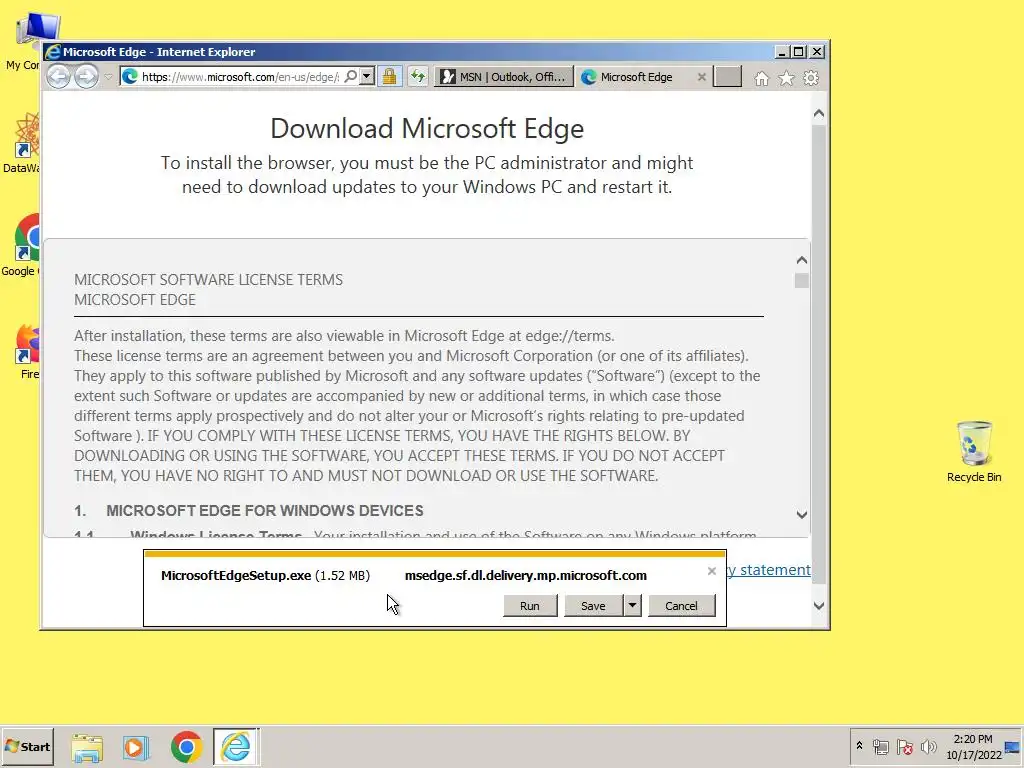The image size is (1024, 768).
Task: Select the Google Chrome desktop shortcut
Action: coord(21,246)
